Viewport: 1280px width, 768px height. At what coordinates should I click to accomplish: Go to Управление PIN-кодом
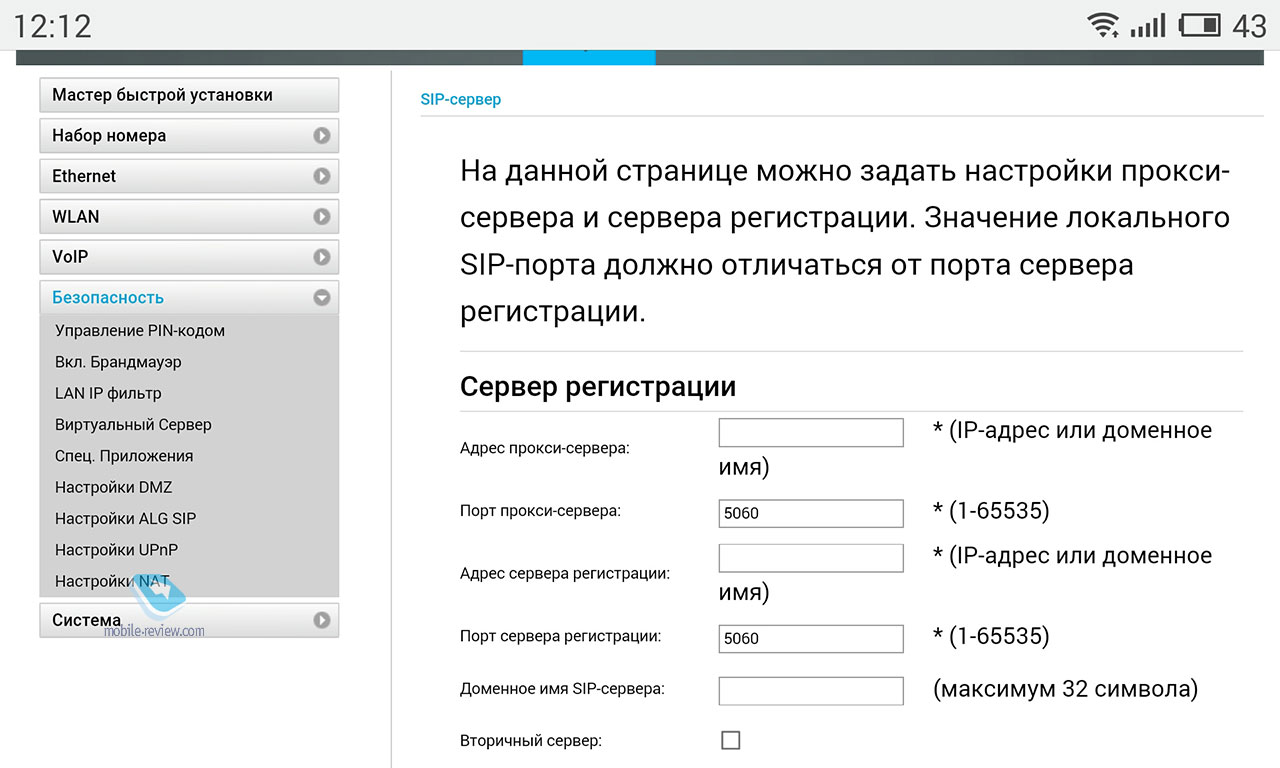[140, 331]
